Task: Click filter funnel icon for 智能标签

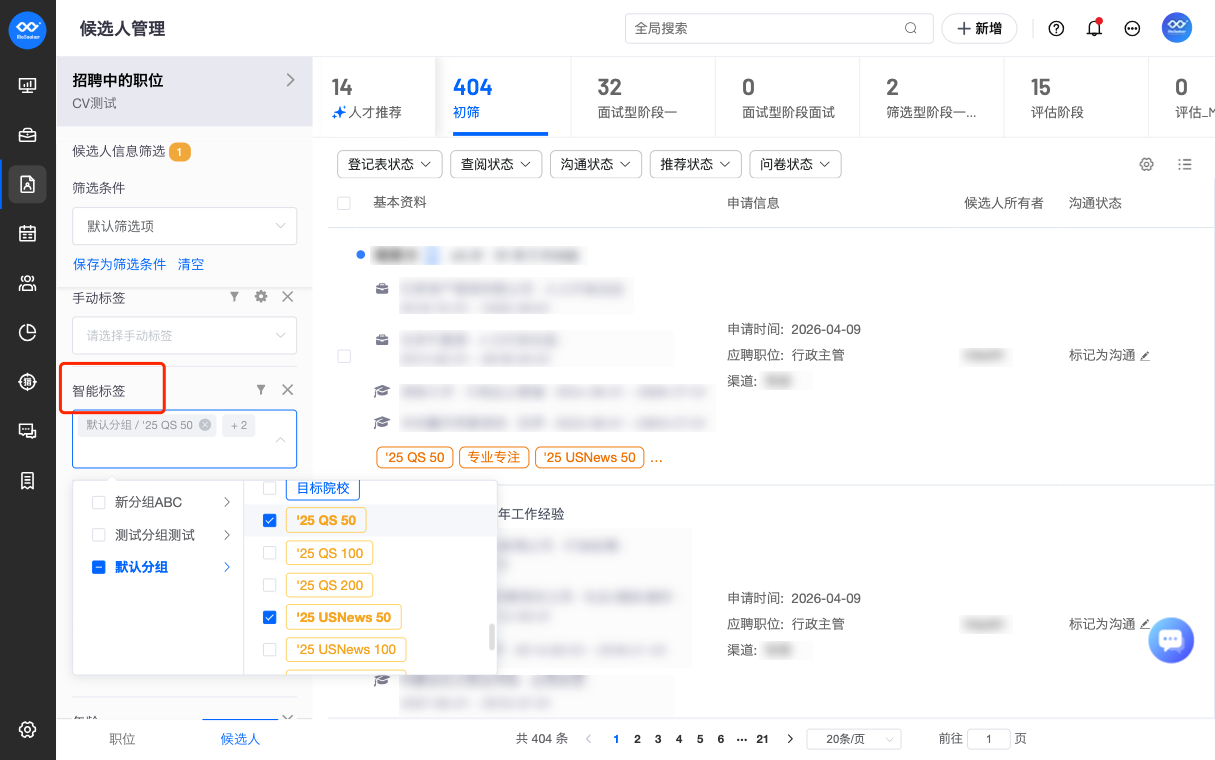Action: 261,390
